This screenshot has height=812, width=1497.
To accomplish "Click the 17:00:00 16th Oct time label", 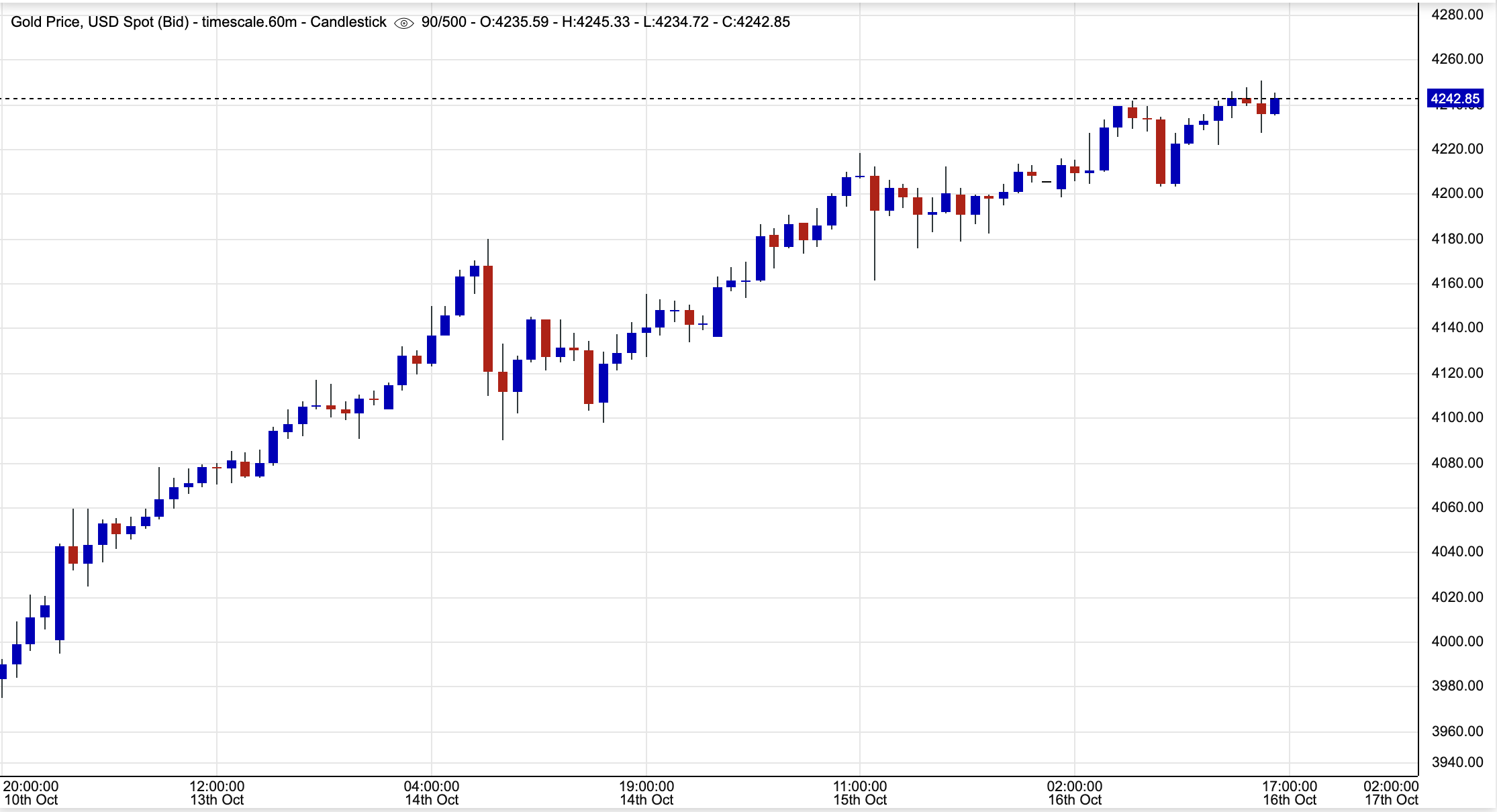I will pyautogui.click(x=1290, y=793).
